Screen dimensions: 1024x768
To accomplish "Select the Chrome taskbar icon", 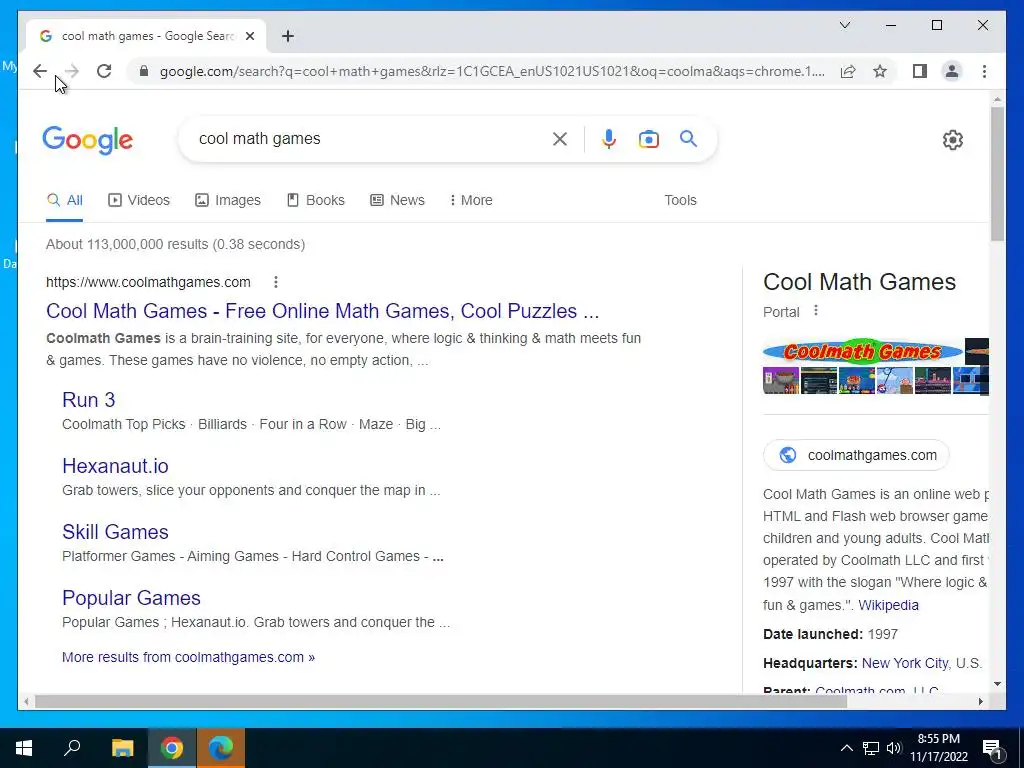I will [x=172, y=748].
